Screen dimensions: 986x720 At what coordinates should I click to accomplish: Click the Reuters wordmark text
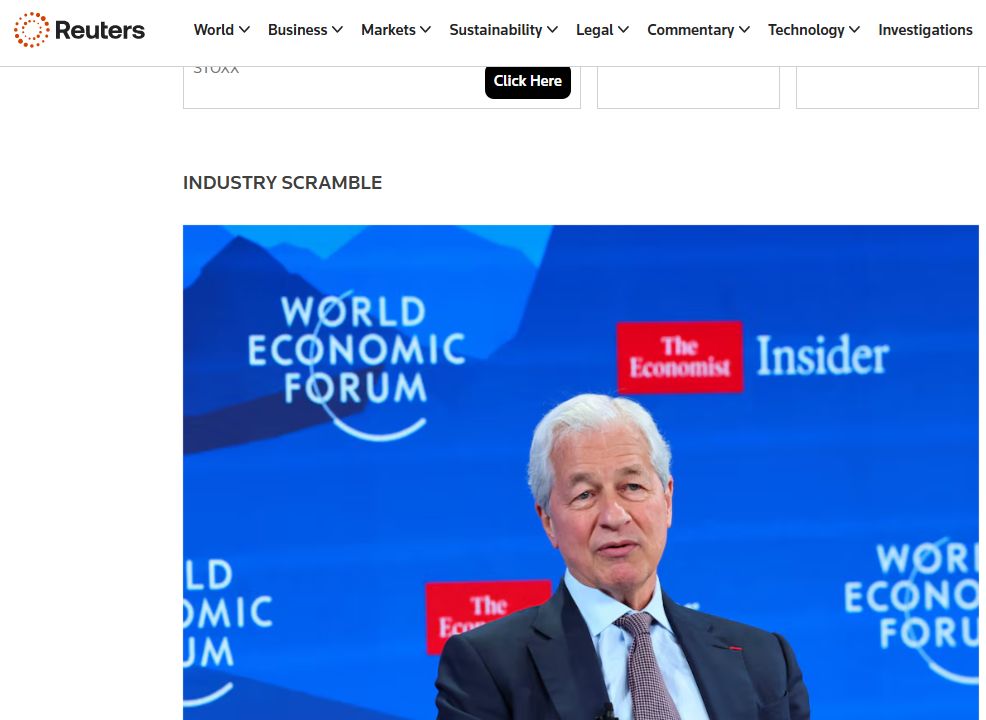(100, 30)
